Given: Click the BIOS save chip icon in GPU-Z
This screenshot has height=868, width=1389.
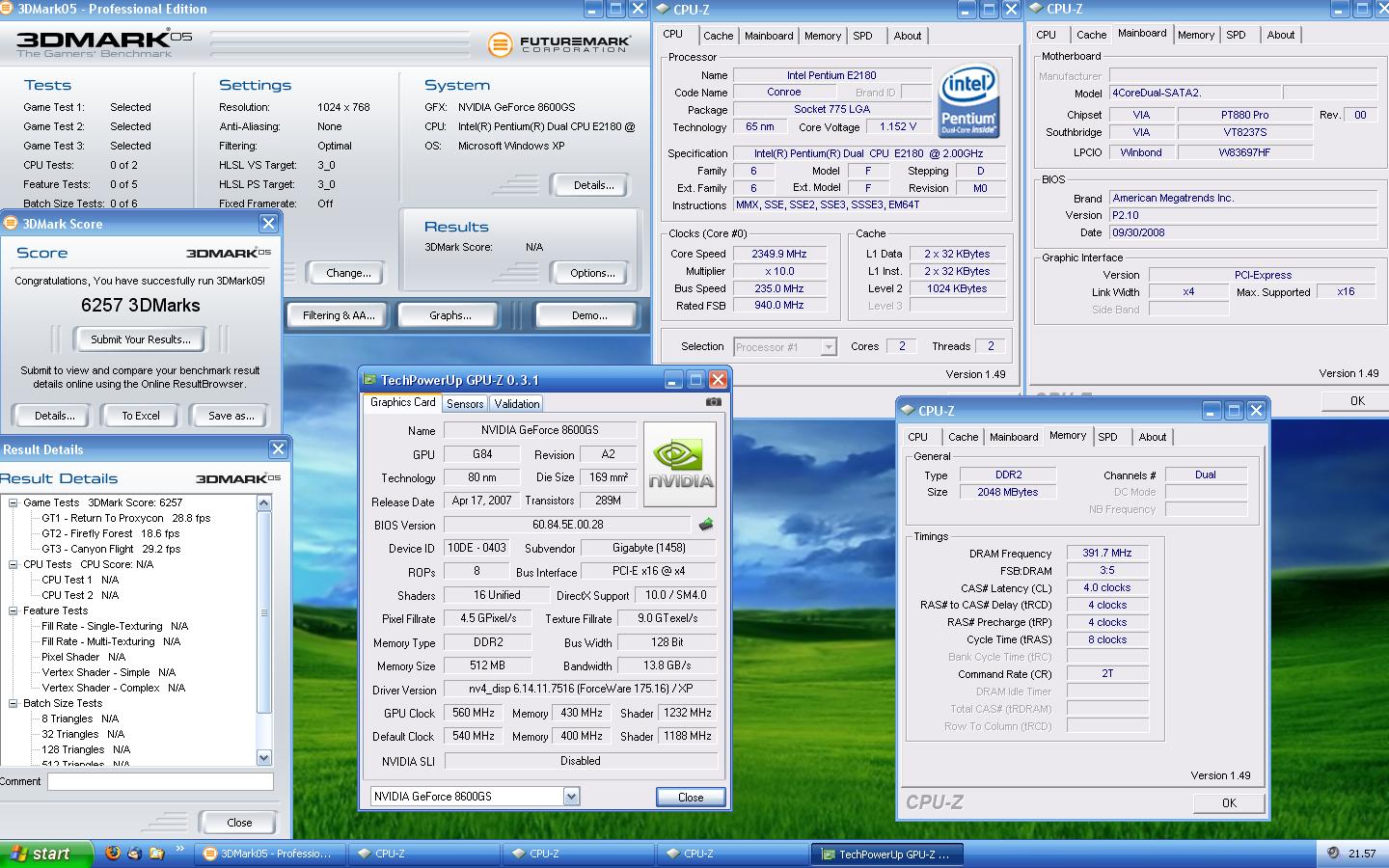Looking at the screenshot, I should click(x=706, y=525).
